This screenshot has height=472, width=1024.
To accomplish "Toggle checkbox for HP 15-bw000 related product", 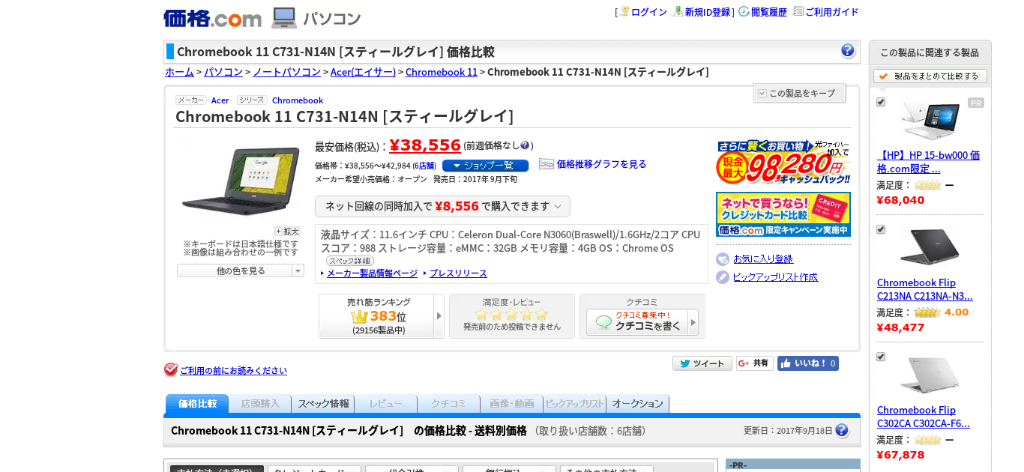I will [x=881, y=102].
